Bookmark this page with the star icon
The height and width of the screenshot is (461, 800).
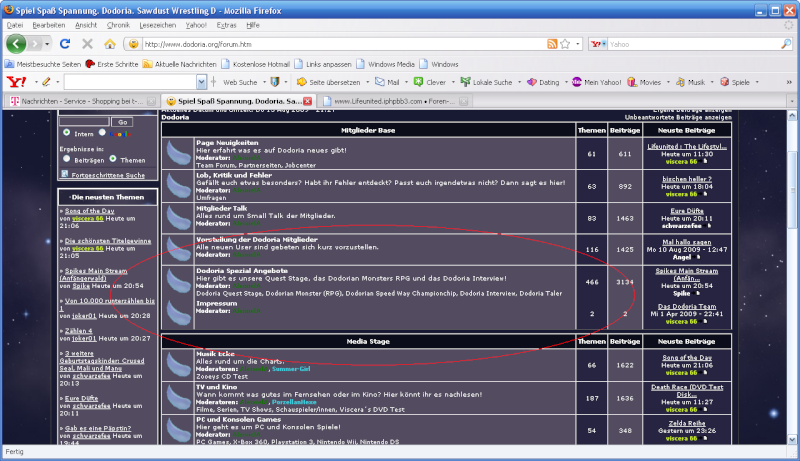pos(565,44)
